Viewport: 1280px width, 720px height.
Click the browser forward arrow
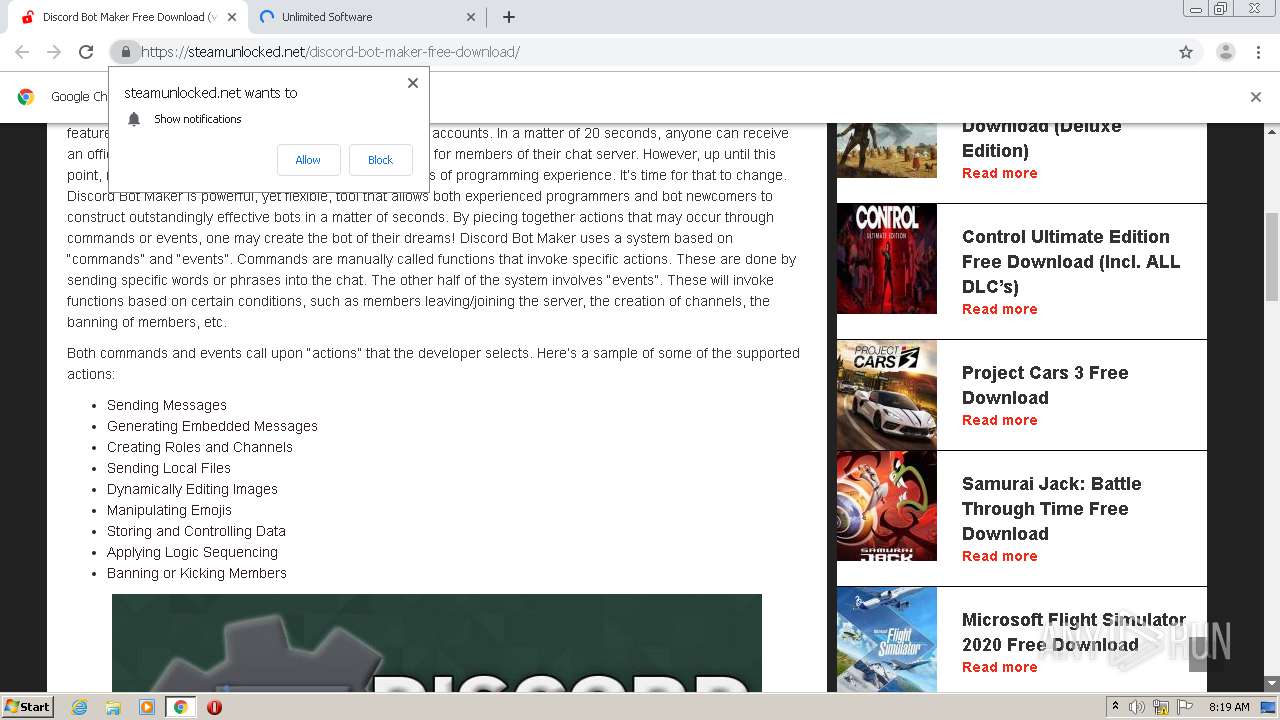(x=54, y=52)
